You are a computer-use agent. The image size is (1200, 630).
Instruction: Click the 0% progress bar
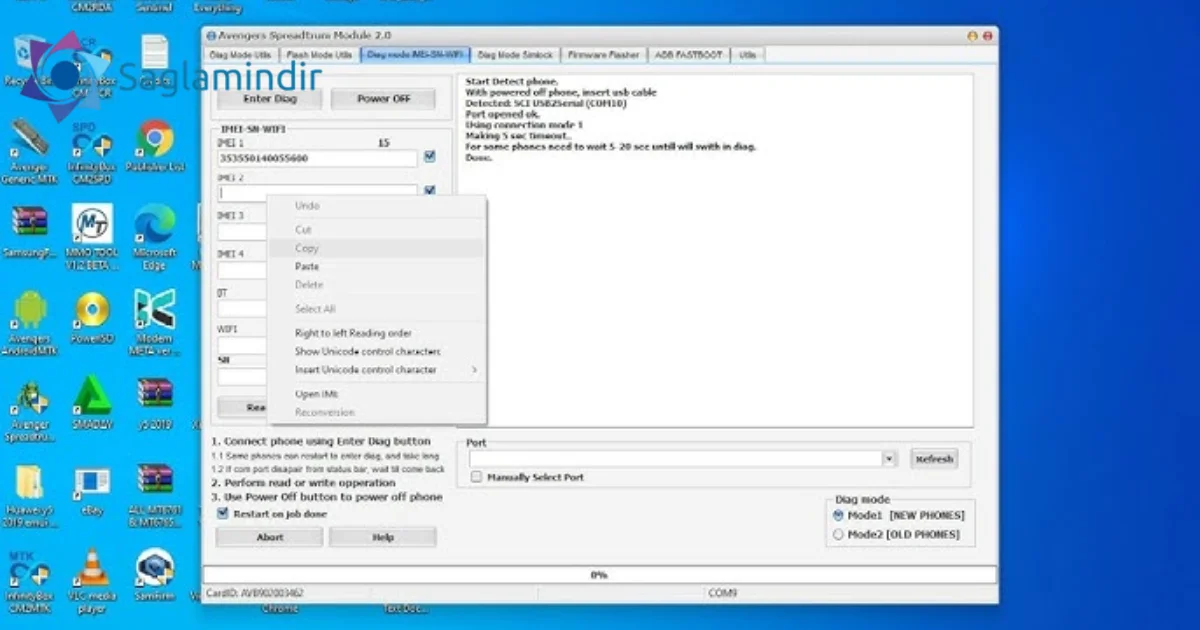tap(600, 575)
